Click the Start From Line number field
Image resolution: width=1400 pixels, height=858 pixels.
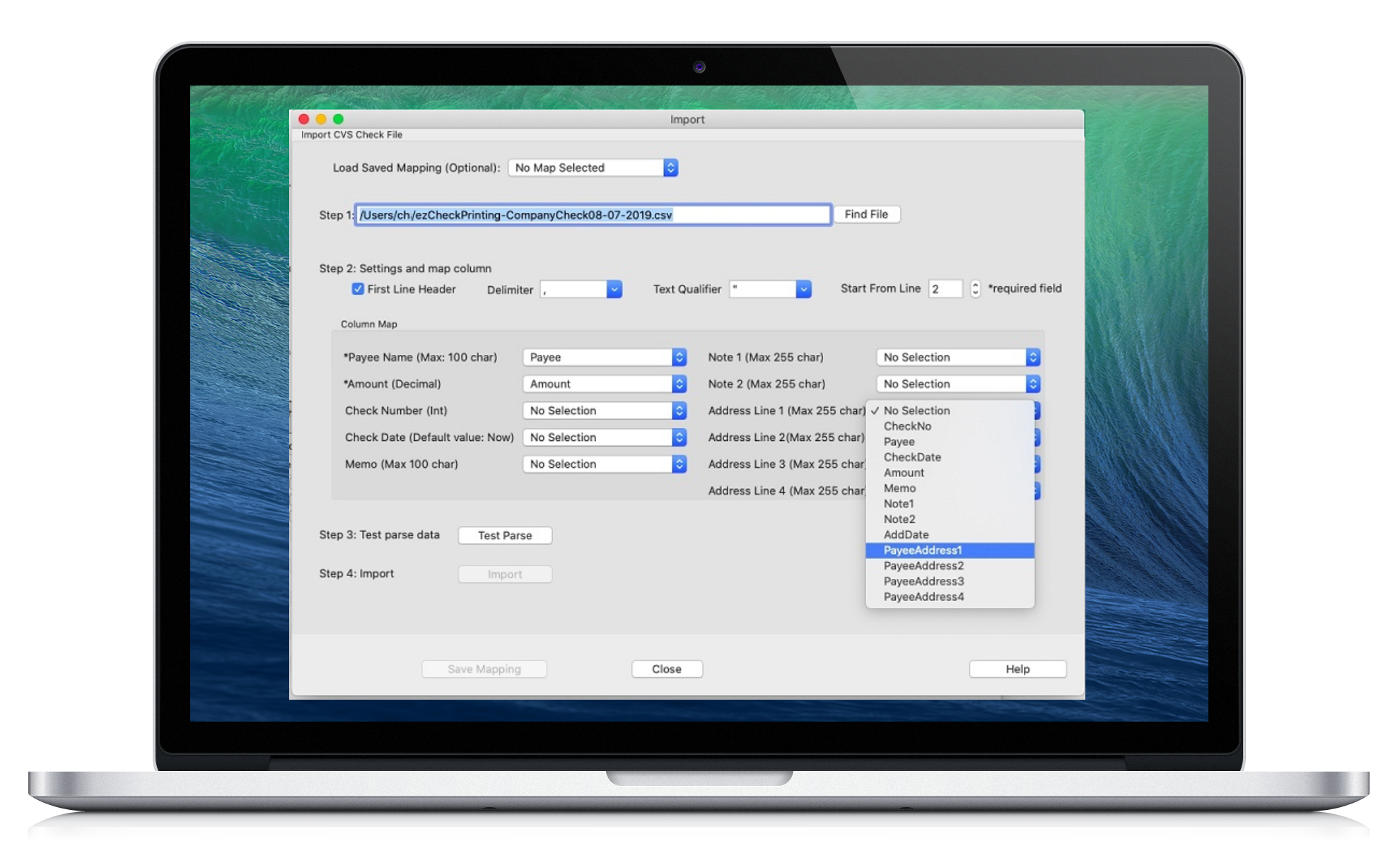click(x=945, y=288)
